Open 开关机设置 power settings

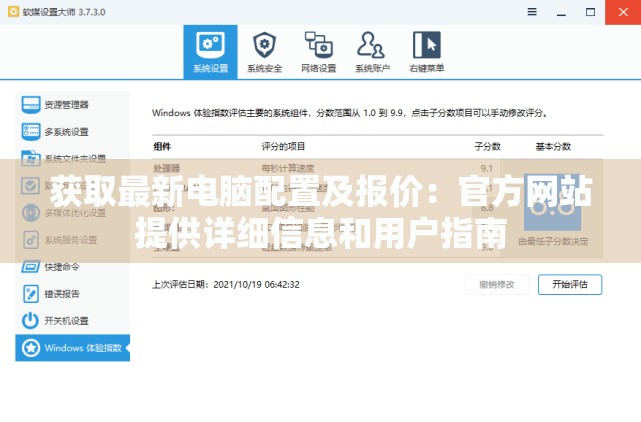click(72, 321)
